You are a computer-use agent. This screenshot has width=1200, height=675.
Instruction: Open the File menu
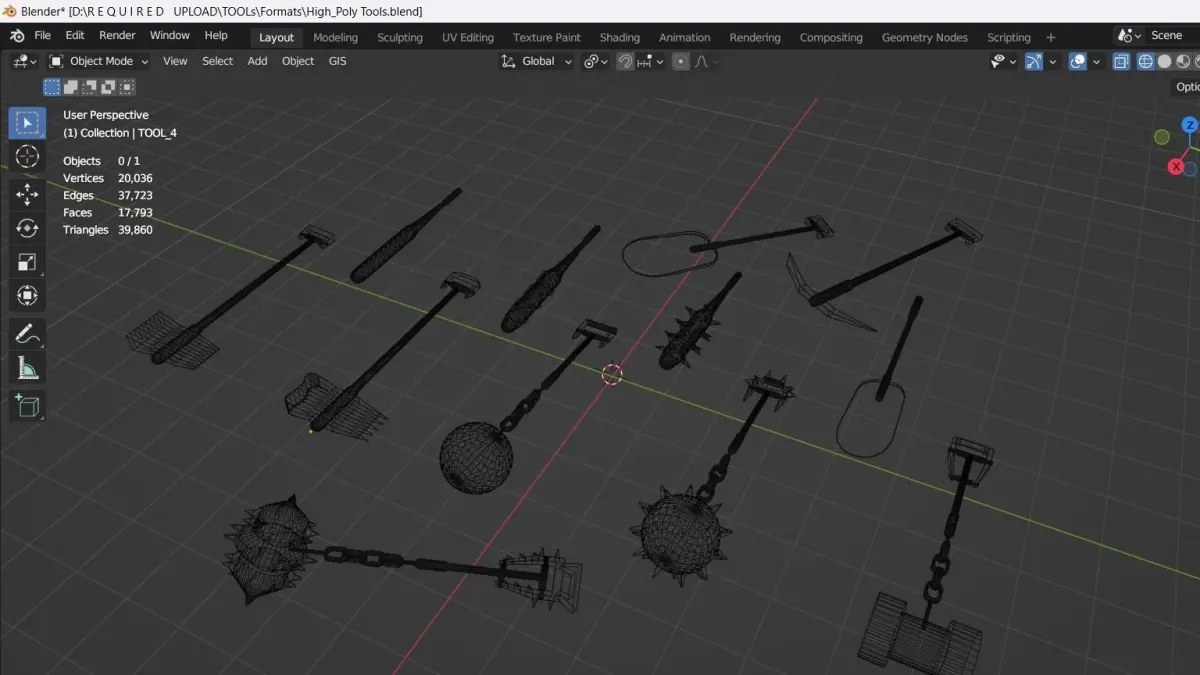[x=43, y=35]
